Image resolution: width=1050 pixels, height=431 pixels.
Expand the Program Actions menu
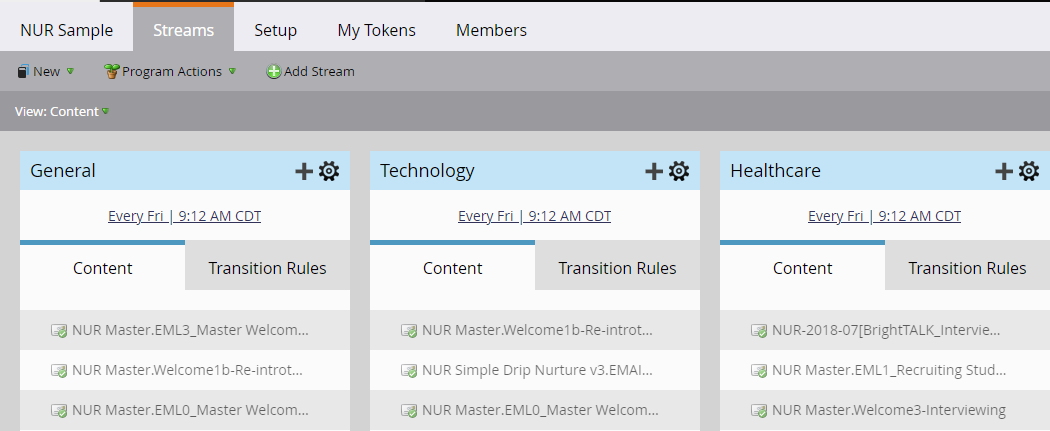click(170, 72)
